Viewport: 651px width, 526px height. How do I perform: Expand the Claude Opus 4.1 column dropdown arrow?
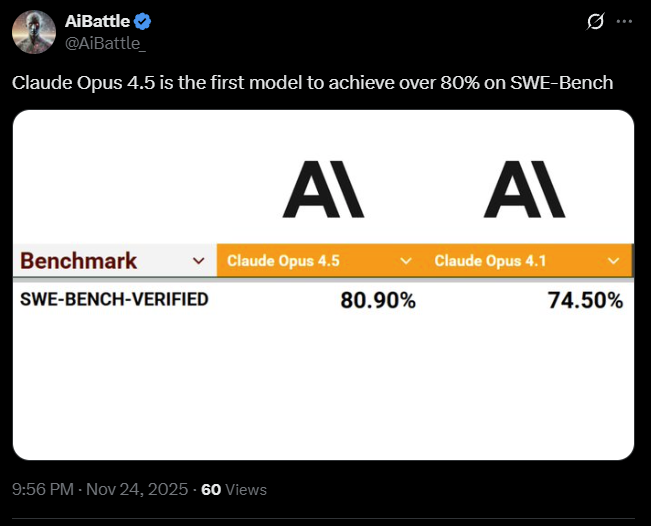pyautogui.click(x=614, y=261)
